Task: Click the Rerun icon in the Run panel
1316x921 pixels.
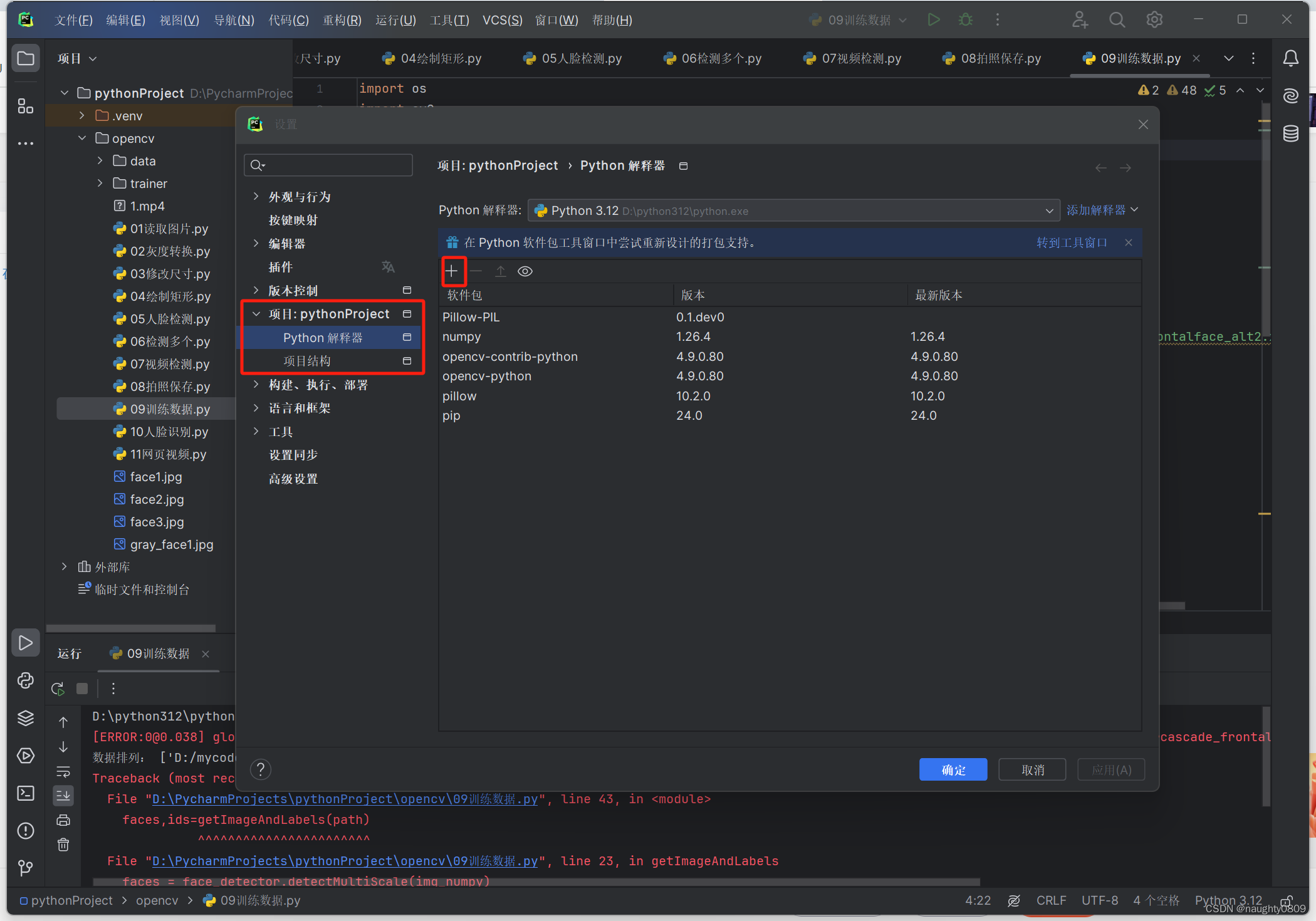Action: tap(58, 689)
